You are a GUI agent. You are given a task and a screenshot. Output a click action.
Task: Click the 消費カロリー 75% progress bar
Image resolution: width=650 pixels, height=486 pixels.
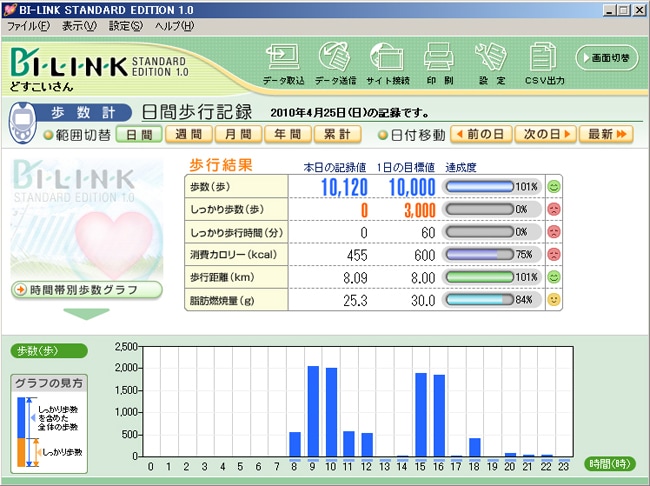(480, 254)
